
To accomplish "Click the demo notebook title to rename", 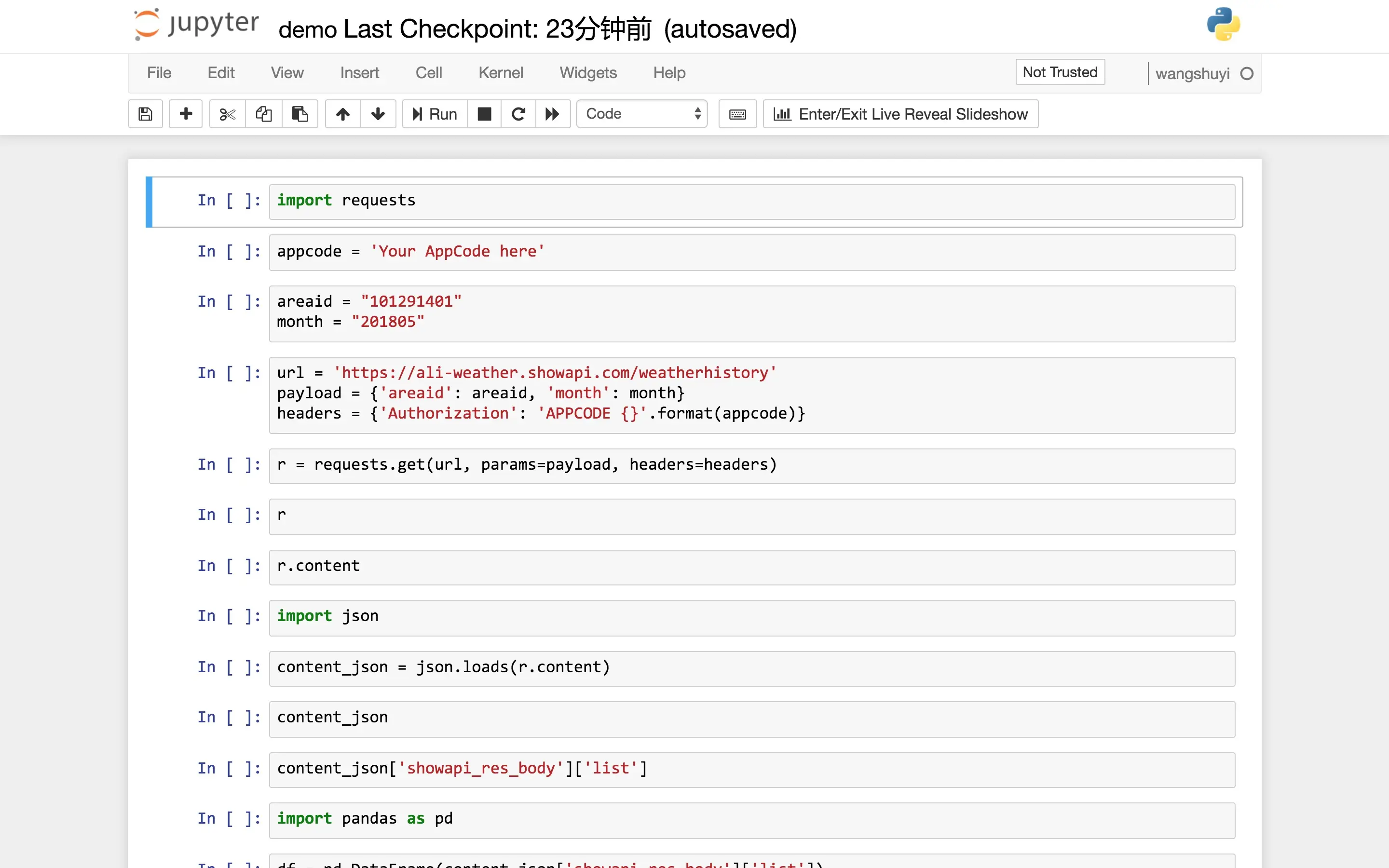I will pos(308,29).
